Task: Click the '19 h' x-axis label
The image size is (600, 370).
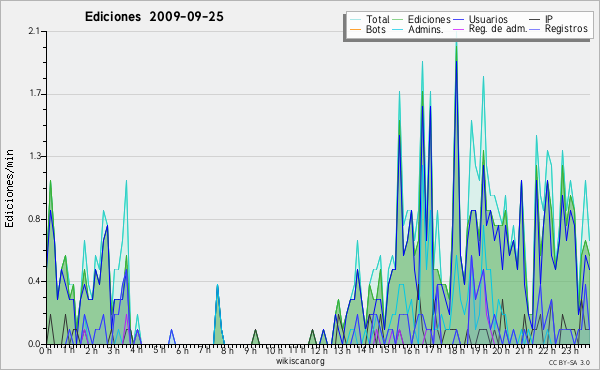Action: coord(478,350)
